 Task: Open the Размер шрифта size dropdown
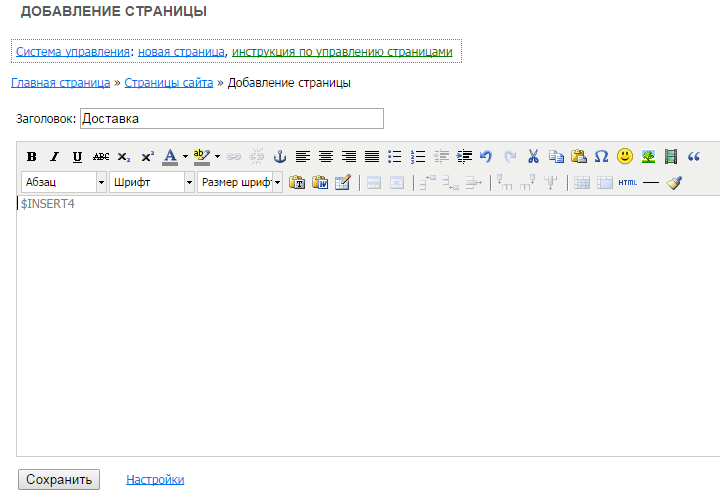pyautogui.click(x=240, y=183)
